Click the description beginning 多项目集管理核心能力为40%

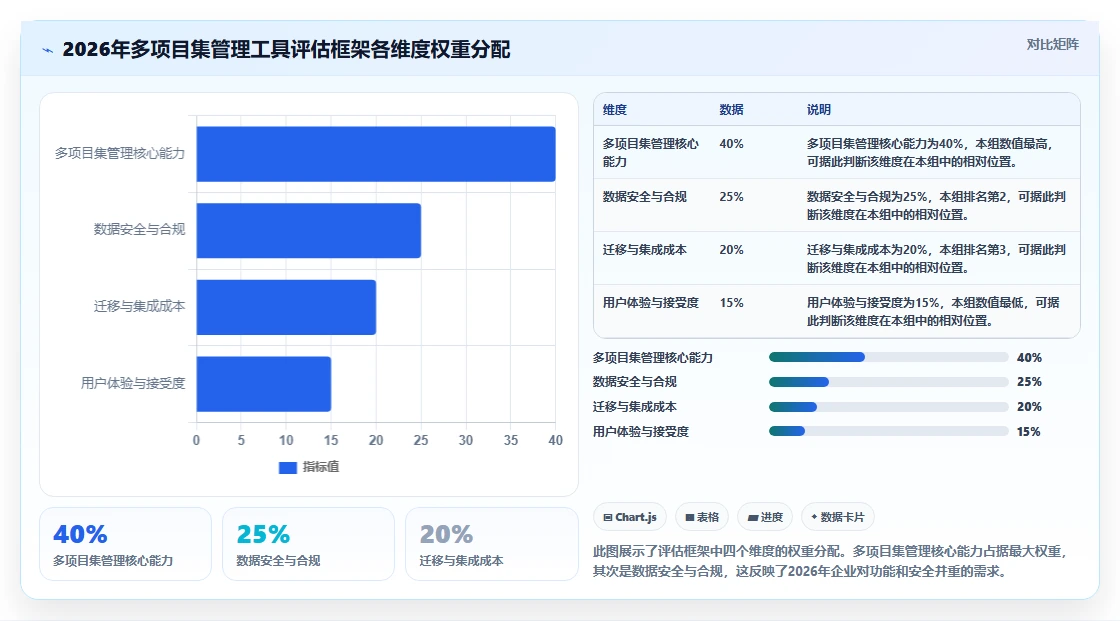click(x=930, y=152)
